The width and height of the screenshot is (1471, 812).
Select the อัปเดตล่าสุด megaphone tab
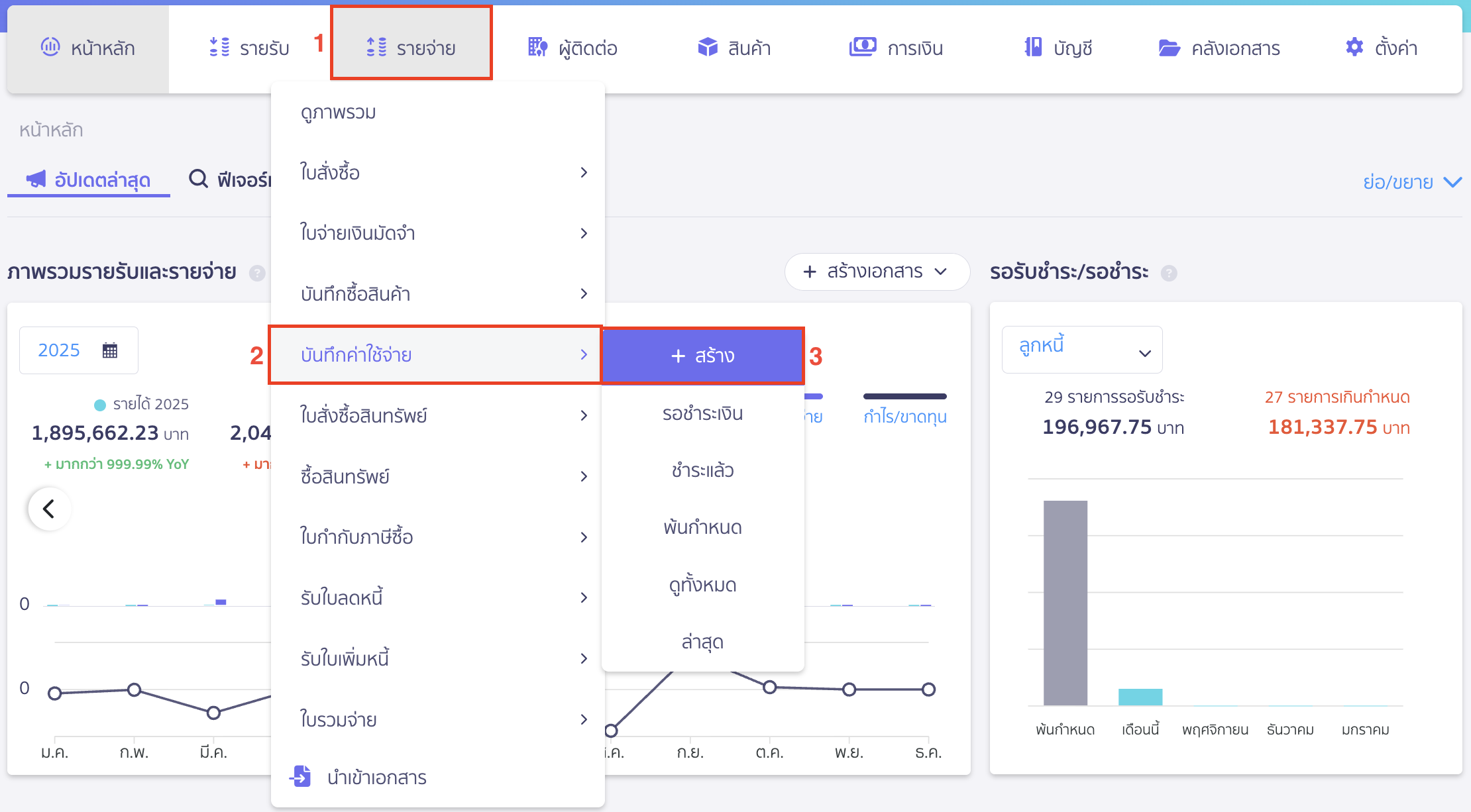[x=88, y=179]
